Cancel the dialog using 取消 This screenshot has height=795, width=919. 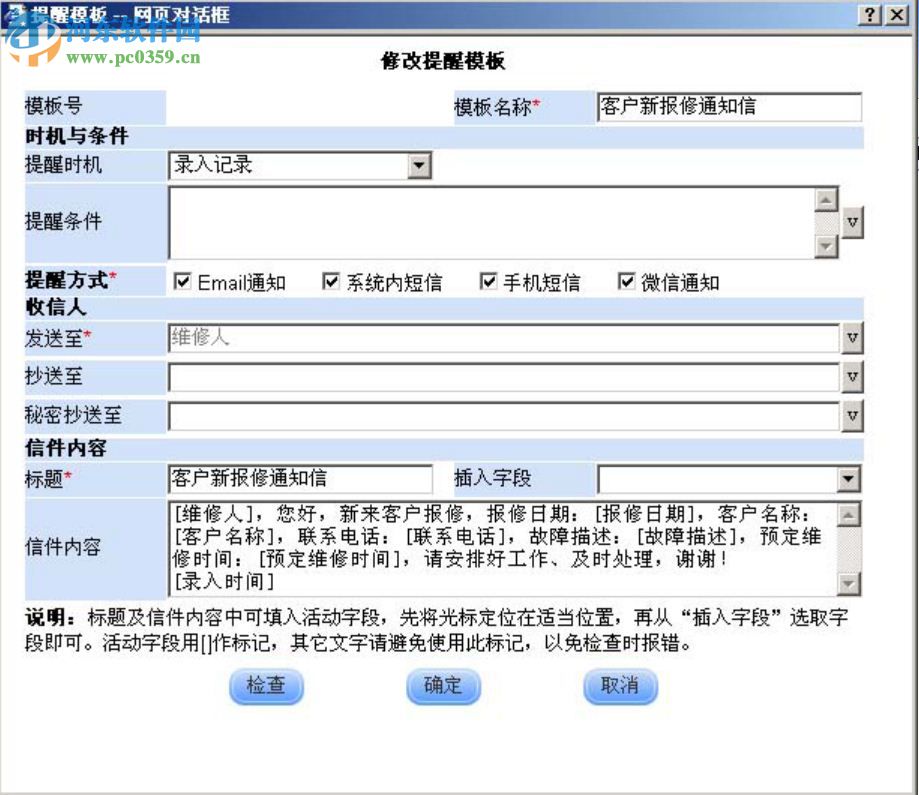click(x=620, y=687)
